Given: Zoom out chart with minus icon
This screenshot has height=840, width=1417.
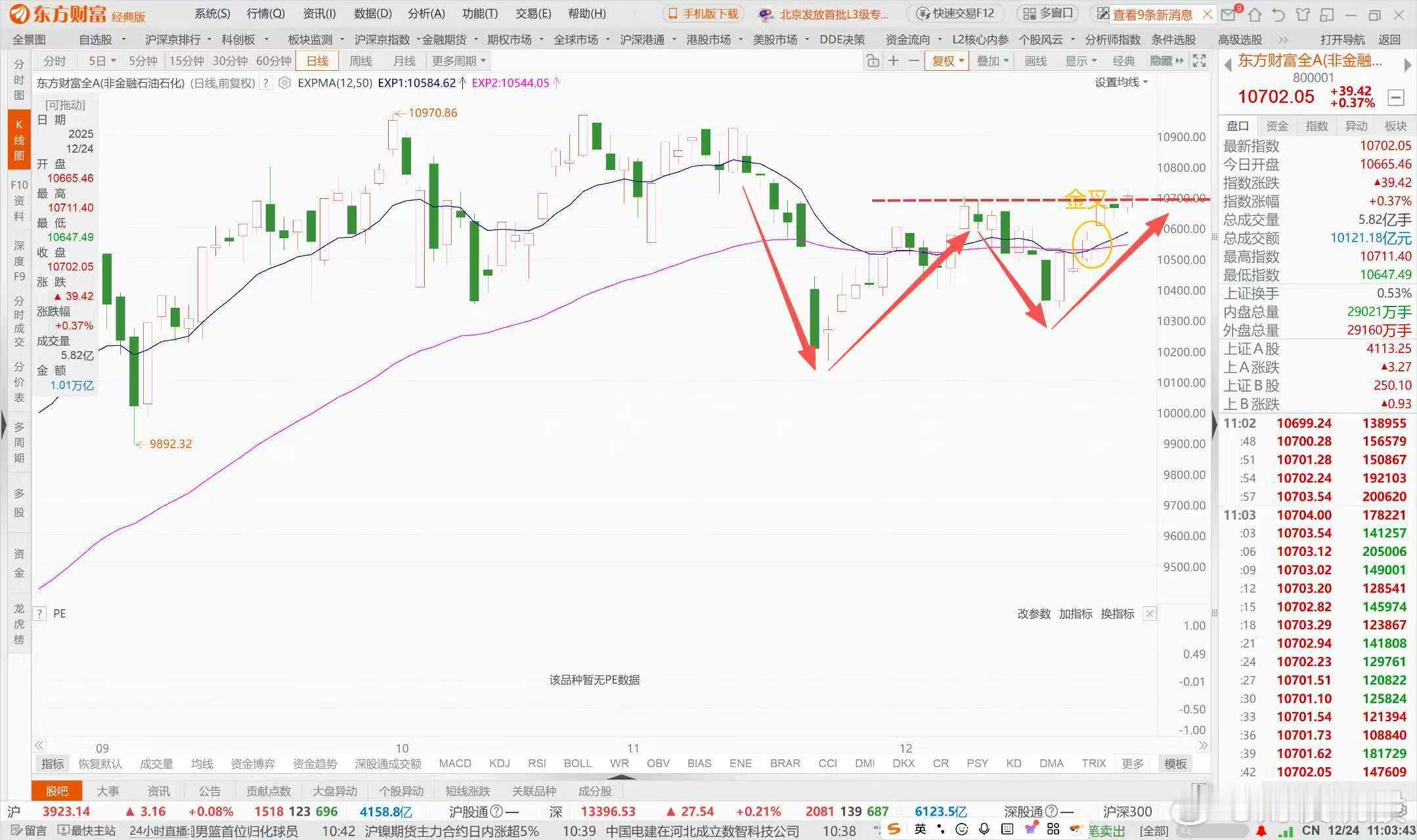Looking at the screenshot, I should pyautogui.click(x=913, y=61).
